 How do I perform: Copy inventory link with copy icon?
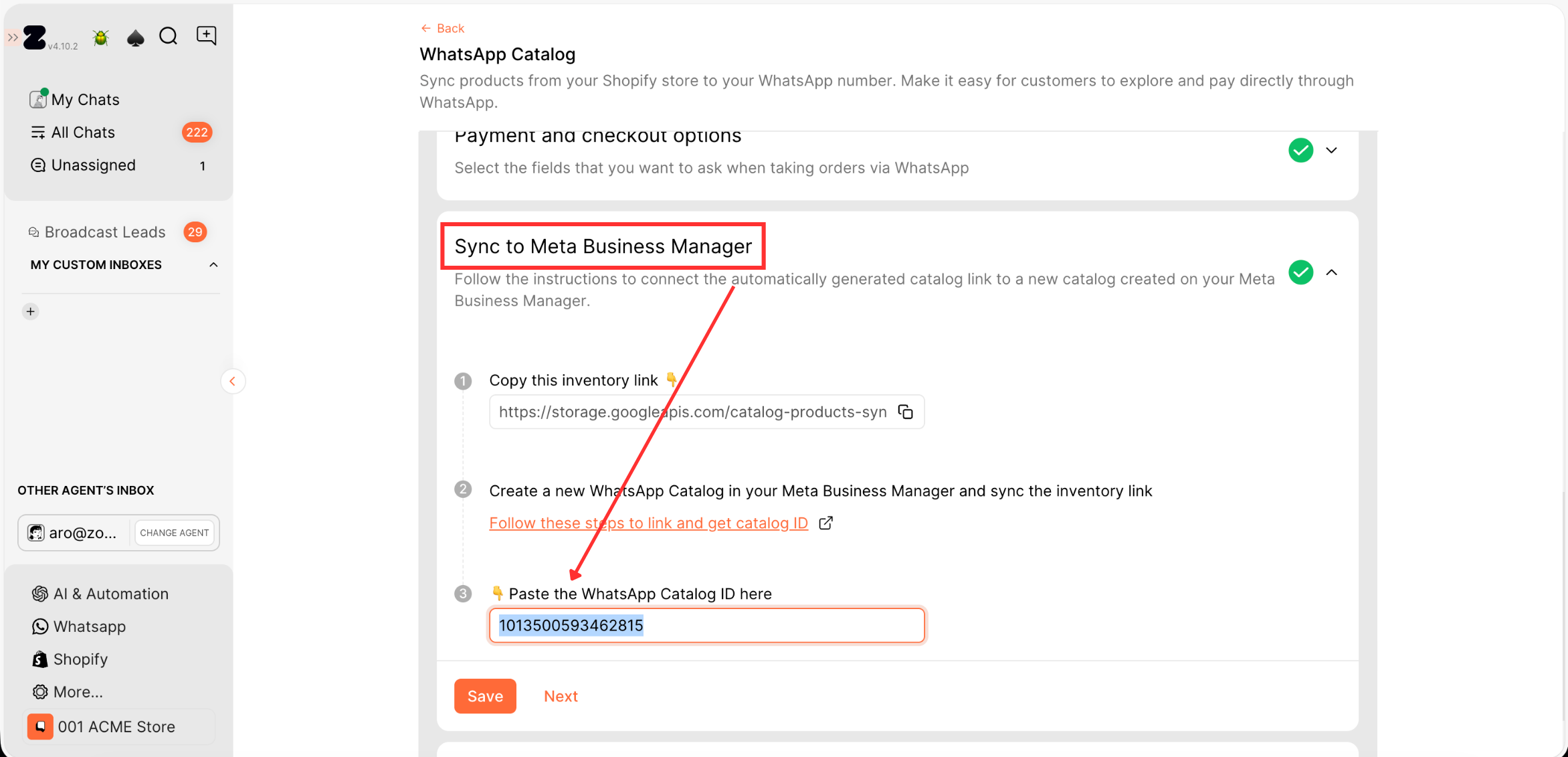coord(905,412)
